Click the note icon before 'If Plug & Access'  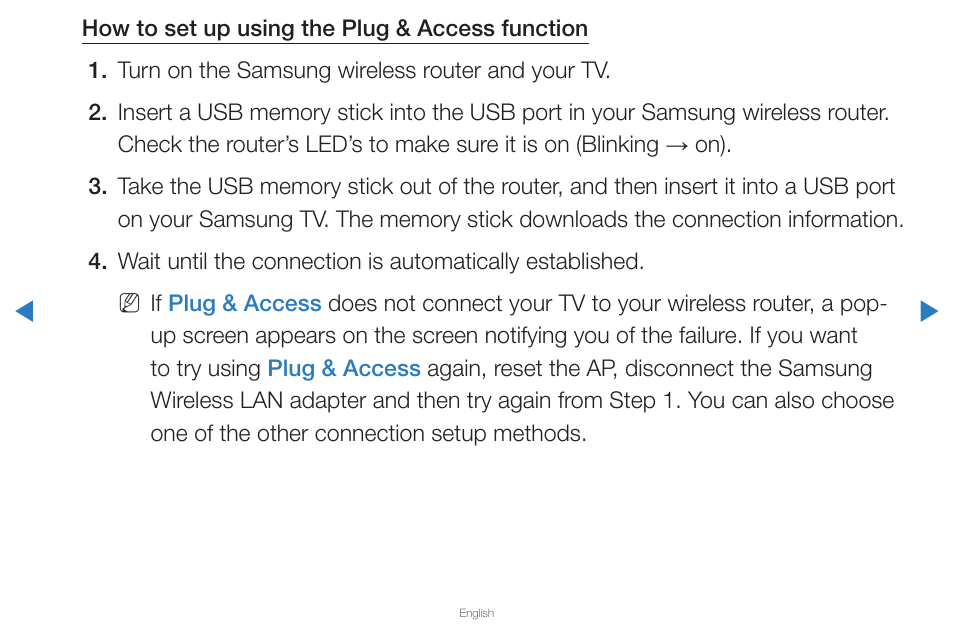point(130,303)
